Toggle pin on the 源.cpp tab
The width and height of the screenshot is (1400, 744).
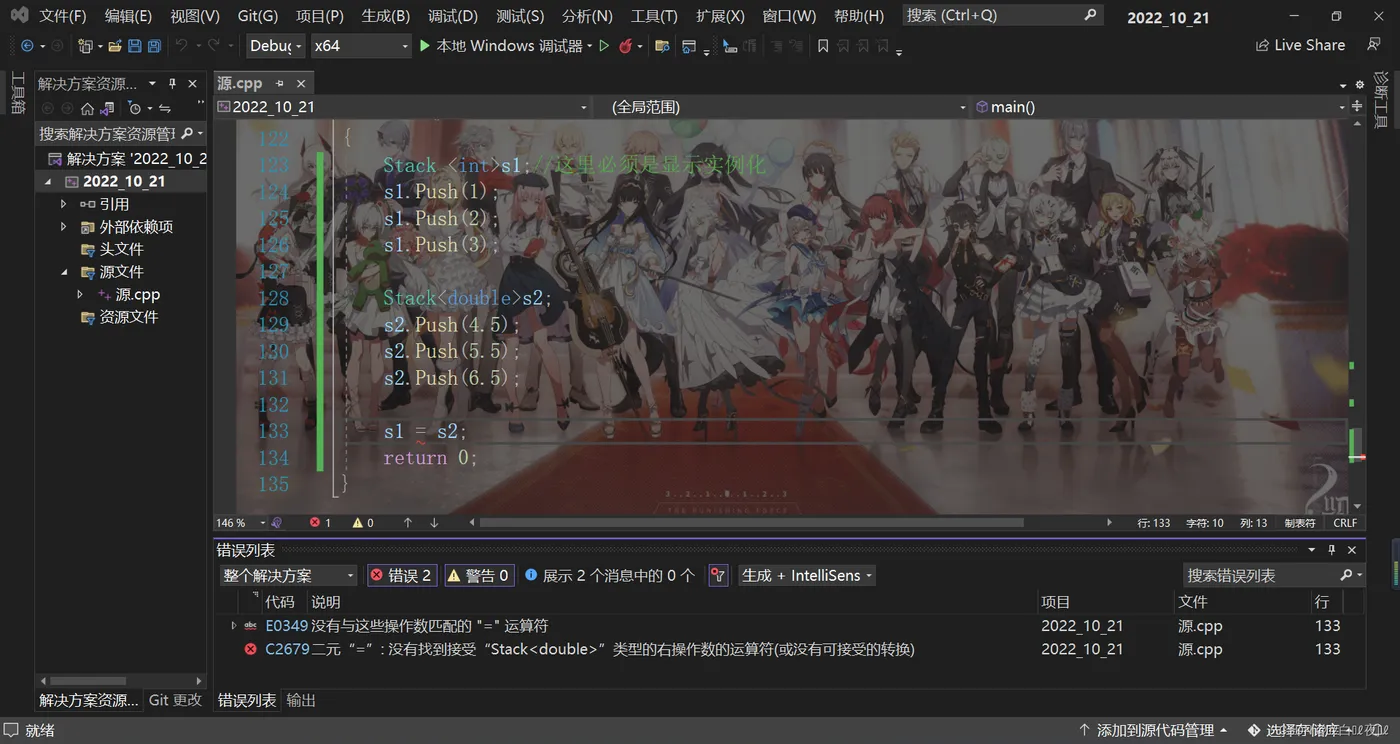pyautogui.click(x=280, y=84)
